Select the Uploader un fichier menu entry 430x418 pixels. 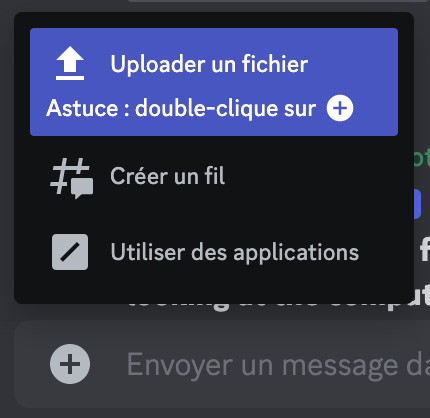[214, 82]
